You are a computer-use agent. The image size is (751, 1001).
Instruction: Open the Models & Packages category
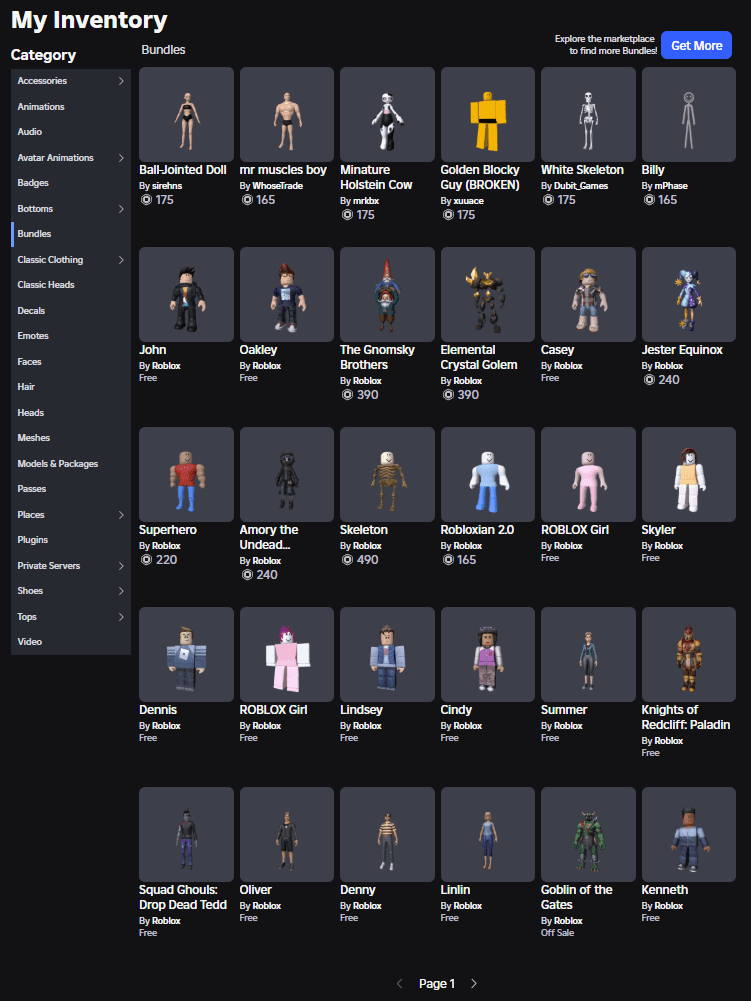pos(57,464)
